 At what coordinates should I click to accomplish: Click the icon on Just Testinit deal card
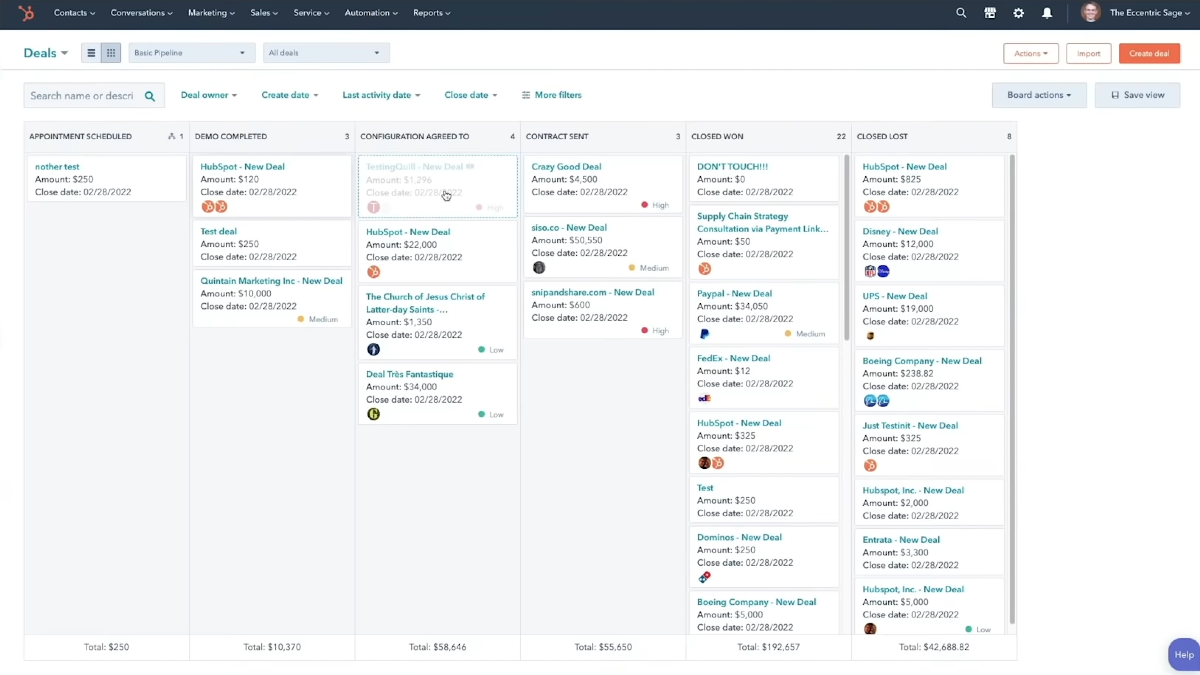coord(870,466)
